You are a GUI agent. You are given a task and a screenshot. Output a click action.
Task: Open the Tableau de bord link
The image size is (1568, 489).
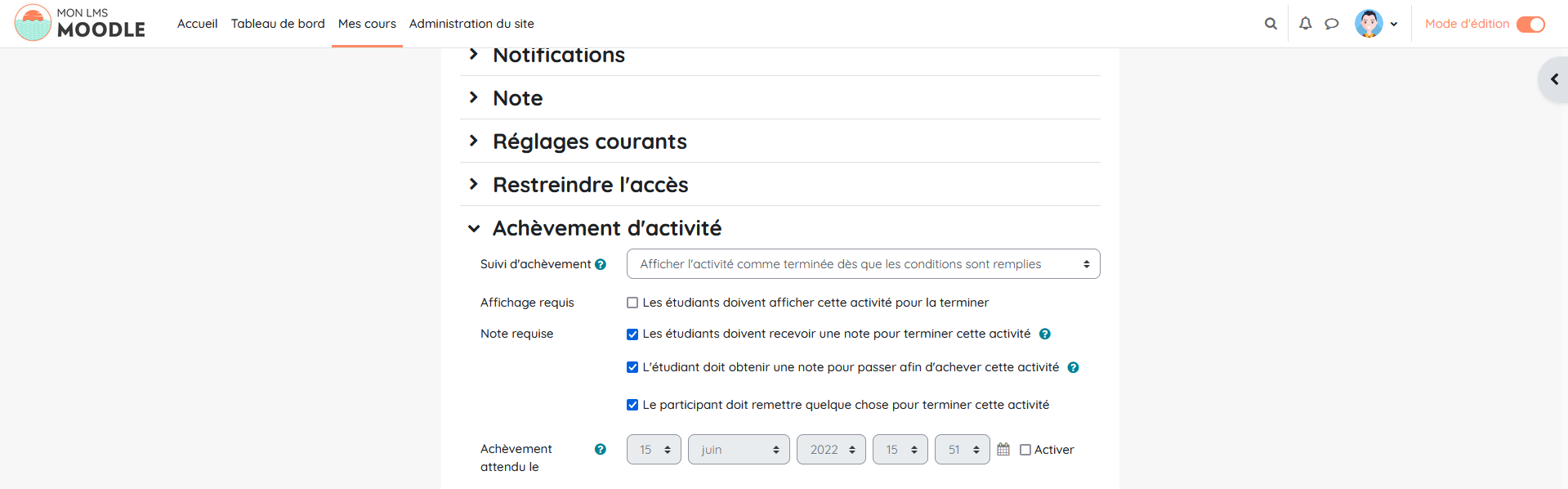[x=278, y=24]
